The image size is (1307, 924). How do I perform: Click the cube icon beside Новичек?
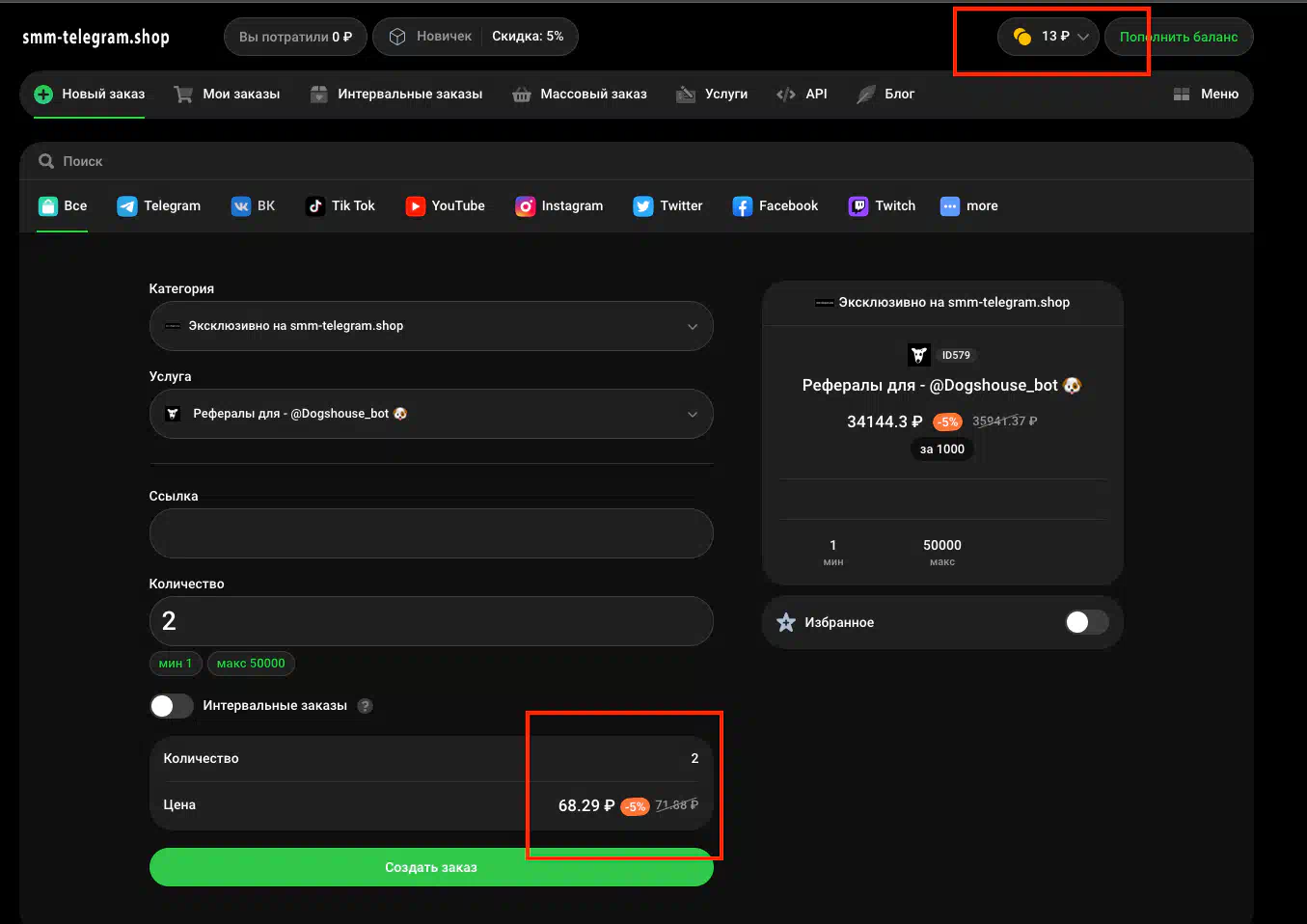[397, 37]
